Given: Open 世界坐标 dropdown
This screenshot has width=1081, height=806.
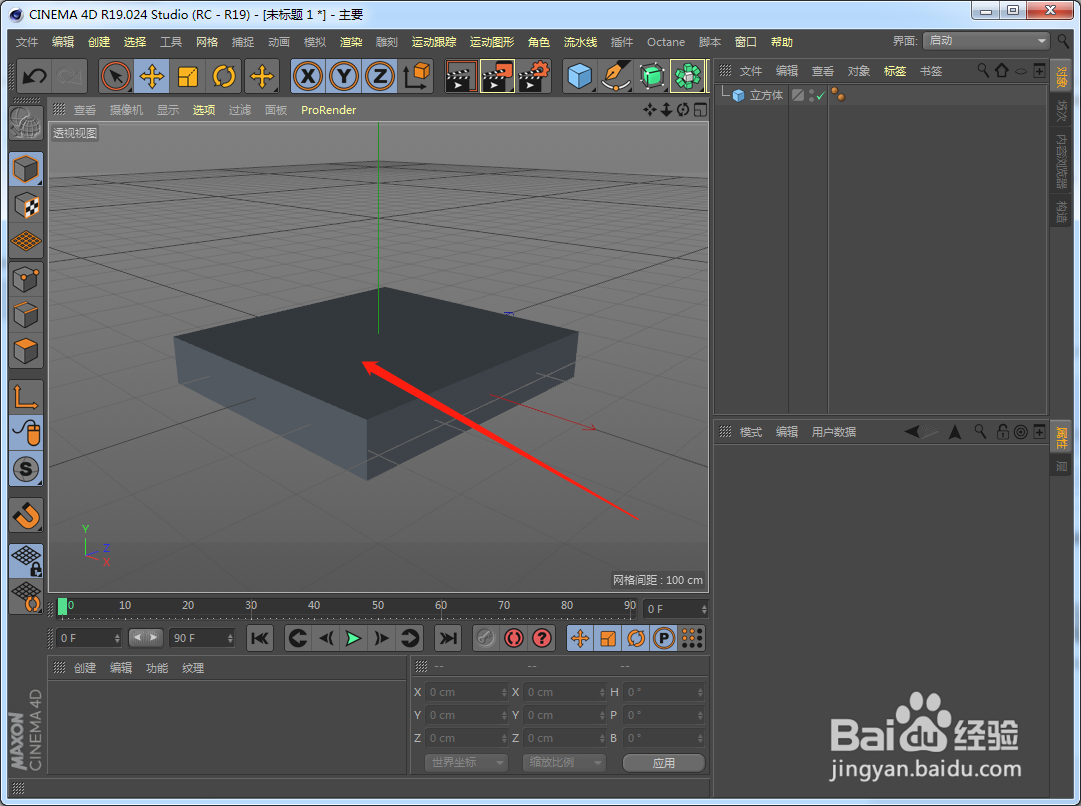Looking at the screenshot, I should coord(466,763).
